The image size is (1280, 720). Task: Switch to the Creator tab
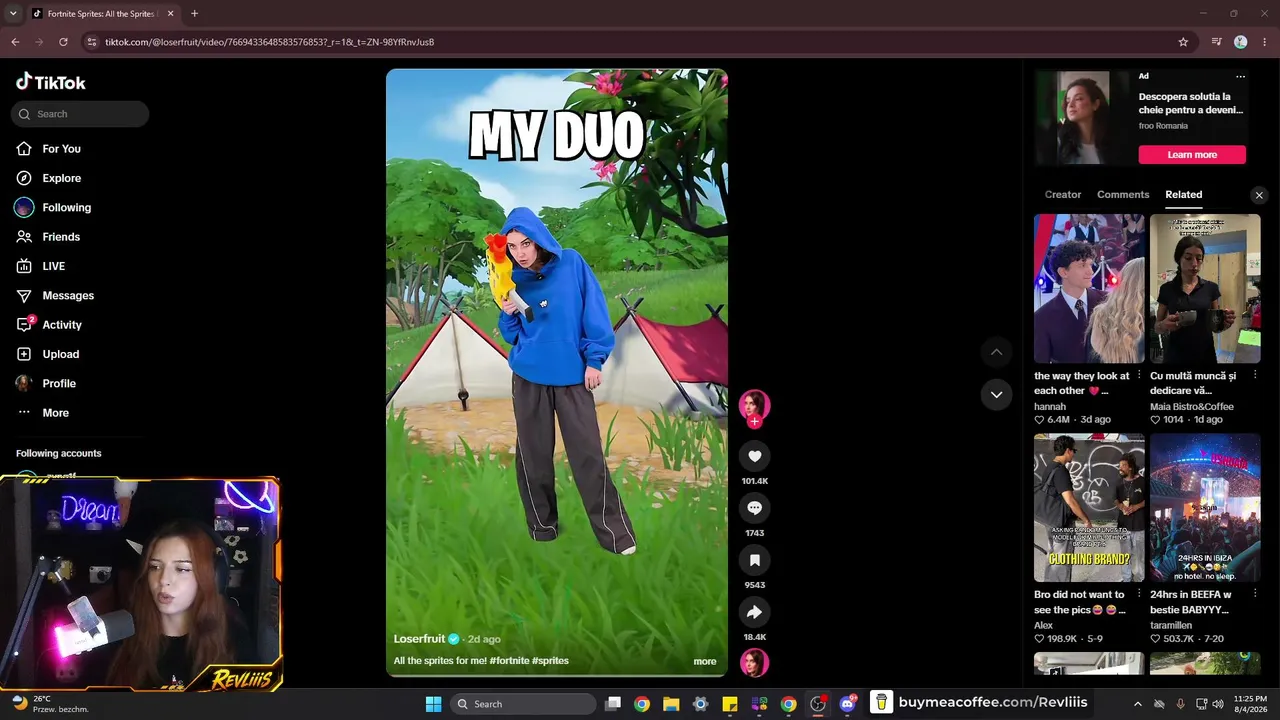tap(1063, 195)
